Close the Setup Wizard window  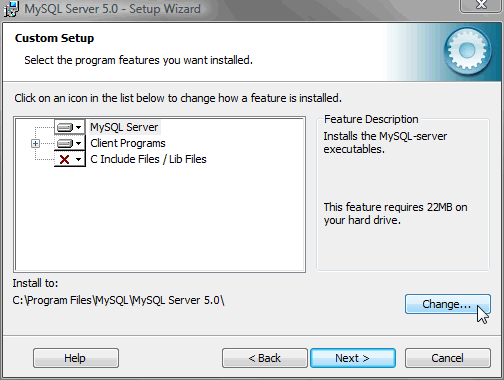[x=481, y=5]
